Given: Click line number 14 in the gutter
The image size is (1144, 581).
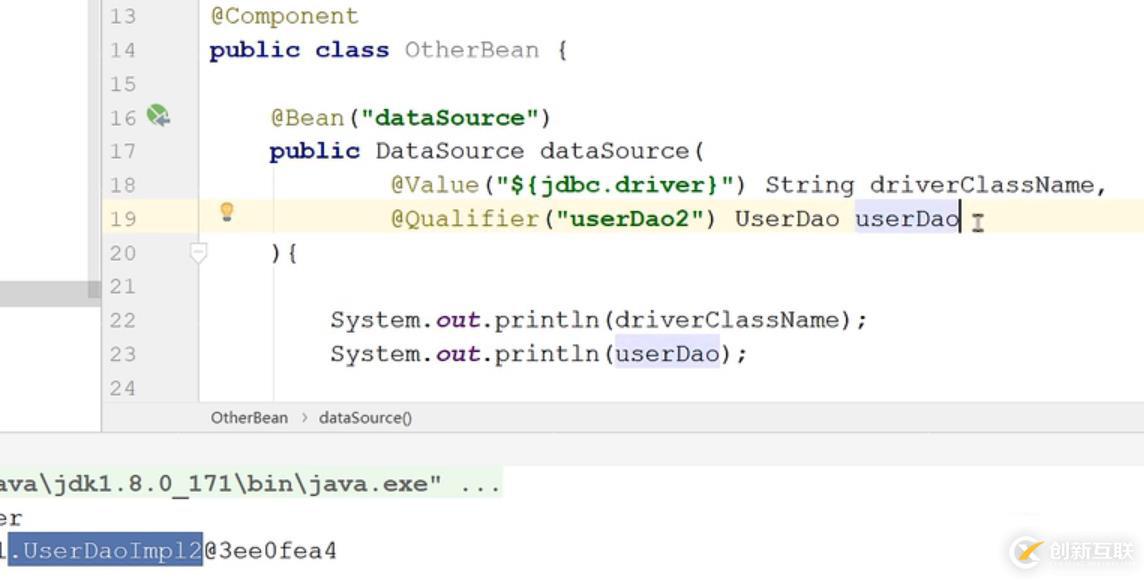Looking at the screenshot, I should [x=123, y=50].
